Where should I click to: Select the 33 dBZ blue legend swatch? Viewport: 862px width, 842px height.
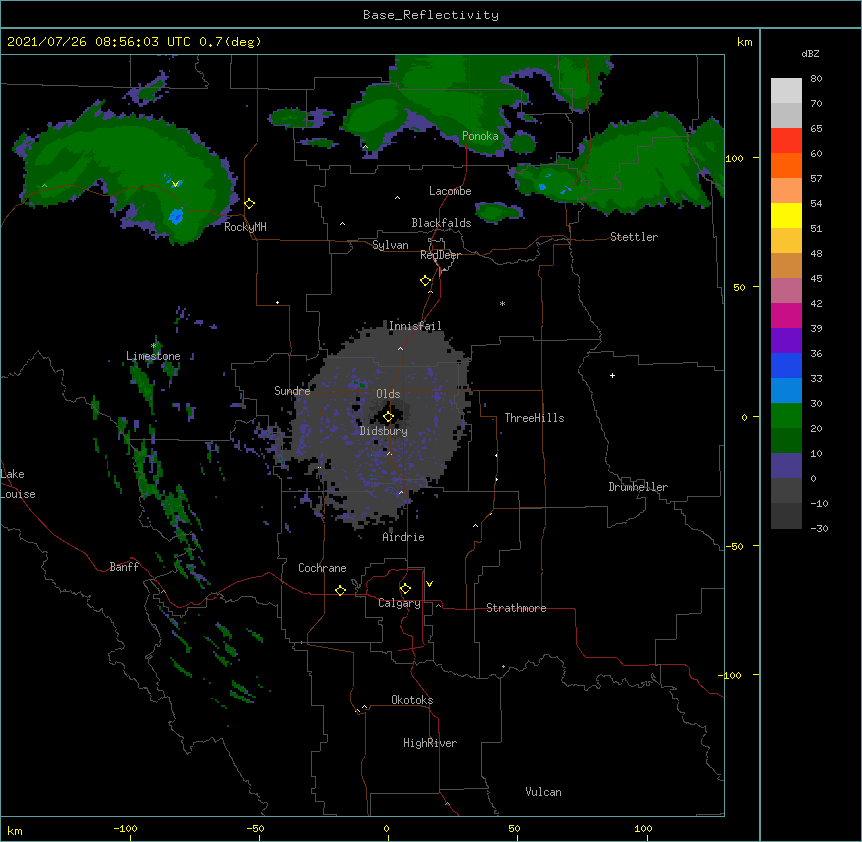[786, 365]
